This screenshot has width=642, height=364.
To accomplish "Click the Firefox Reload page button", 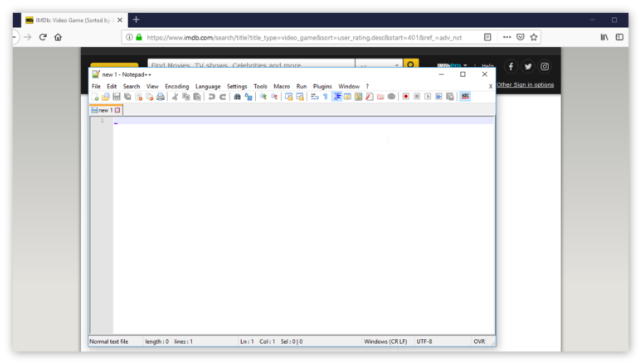I will point(43,37).
